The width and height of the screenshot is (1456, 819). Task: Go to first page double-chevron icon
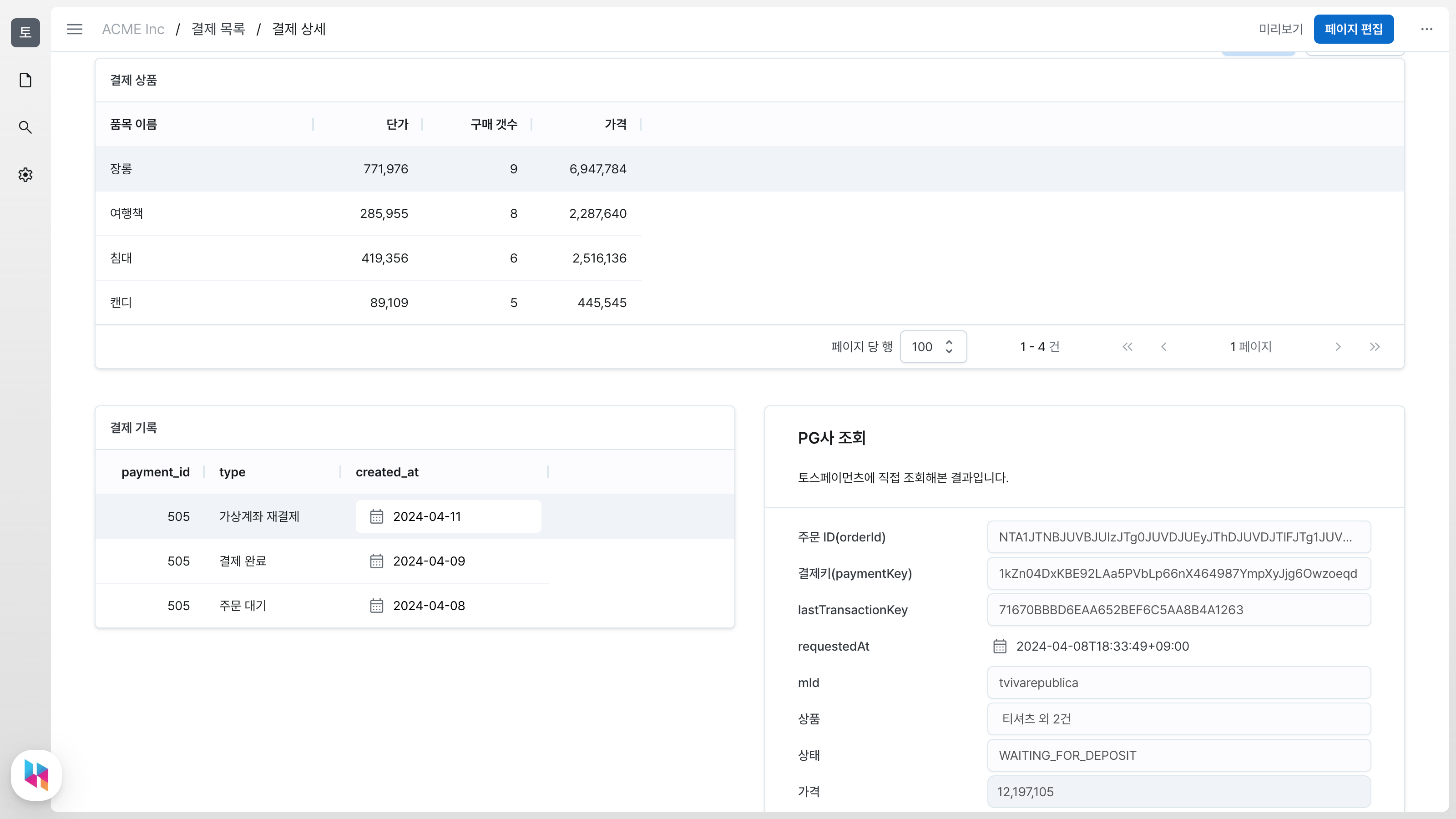(1127, 346)
